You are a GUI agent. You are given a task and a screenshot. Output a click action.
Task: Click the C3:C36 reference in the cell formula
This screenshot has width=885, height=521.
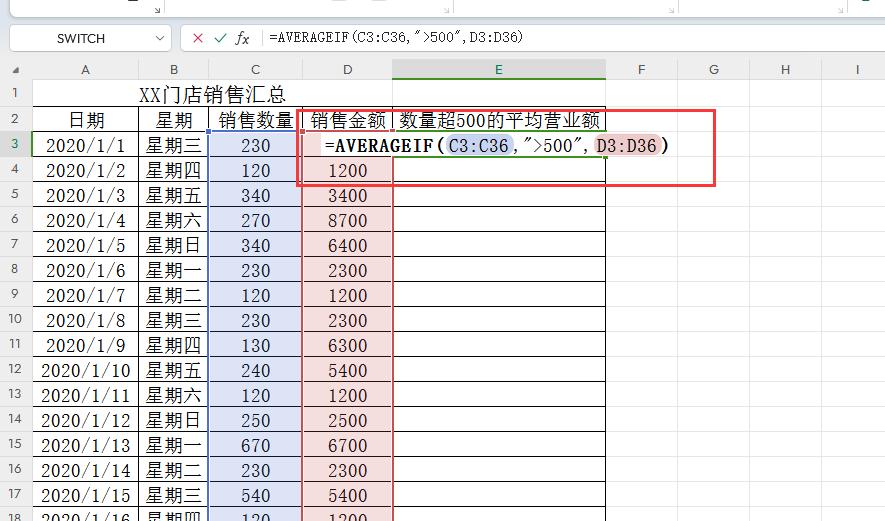point(479,146)
